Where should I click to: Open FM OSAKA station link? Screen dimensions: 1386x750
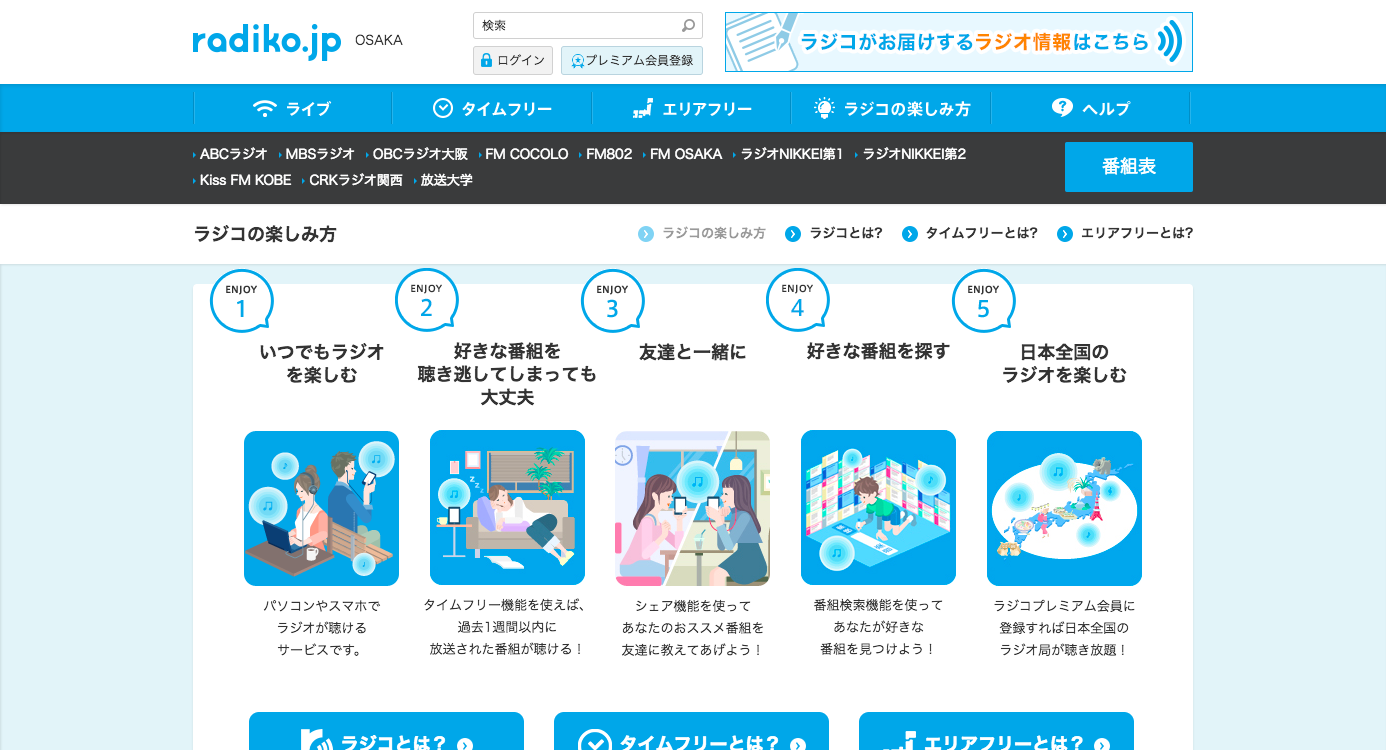tap(686, 154)
